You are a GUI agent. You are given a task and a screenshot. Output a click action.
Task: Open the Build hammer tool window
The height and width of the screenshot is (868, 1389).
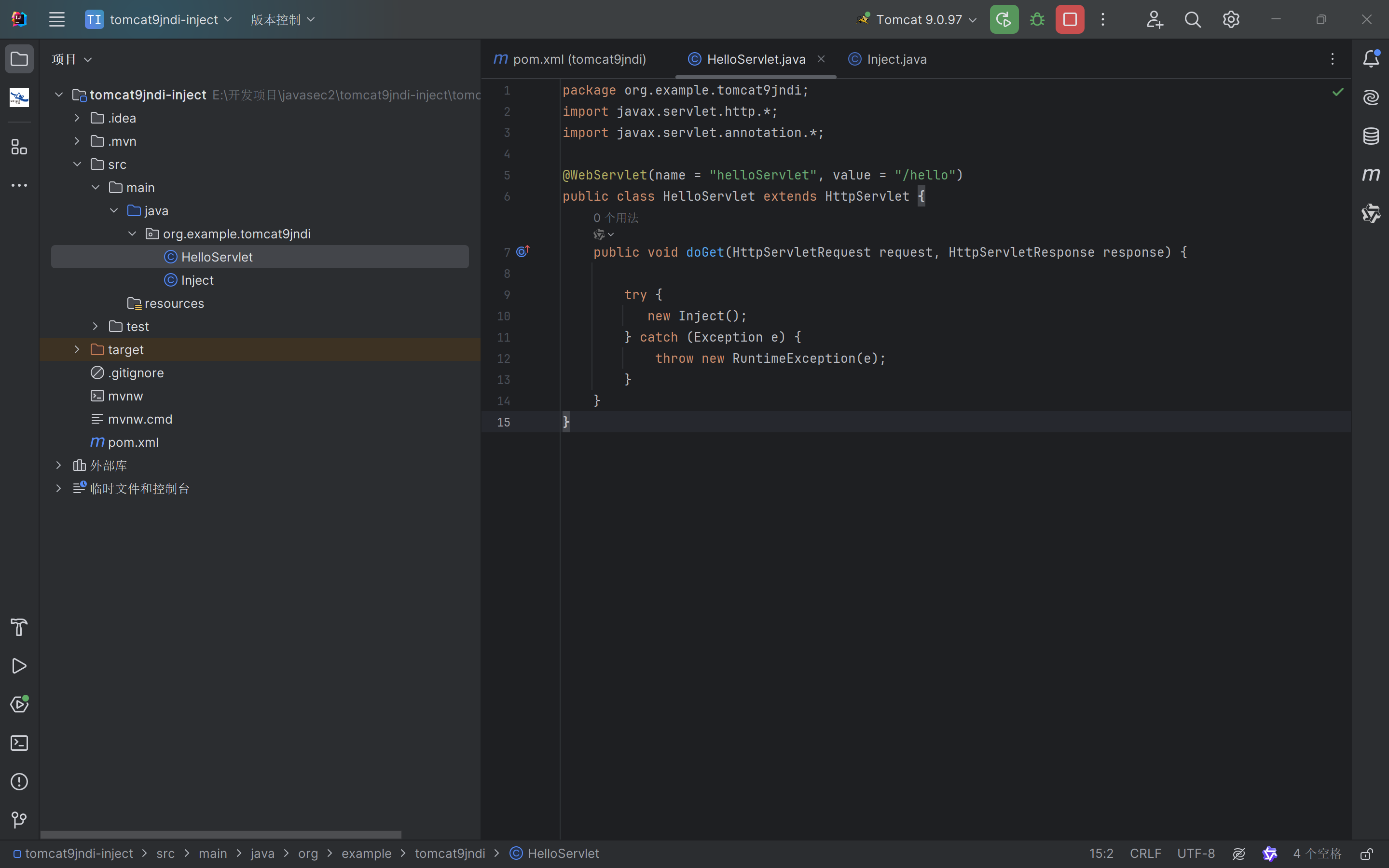pos(19,627)
